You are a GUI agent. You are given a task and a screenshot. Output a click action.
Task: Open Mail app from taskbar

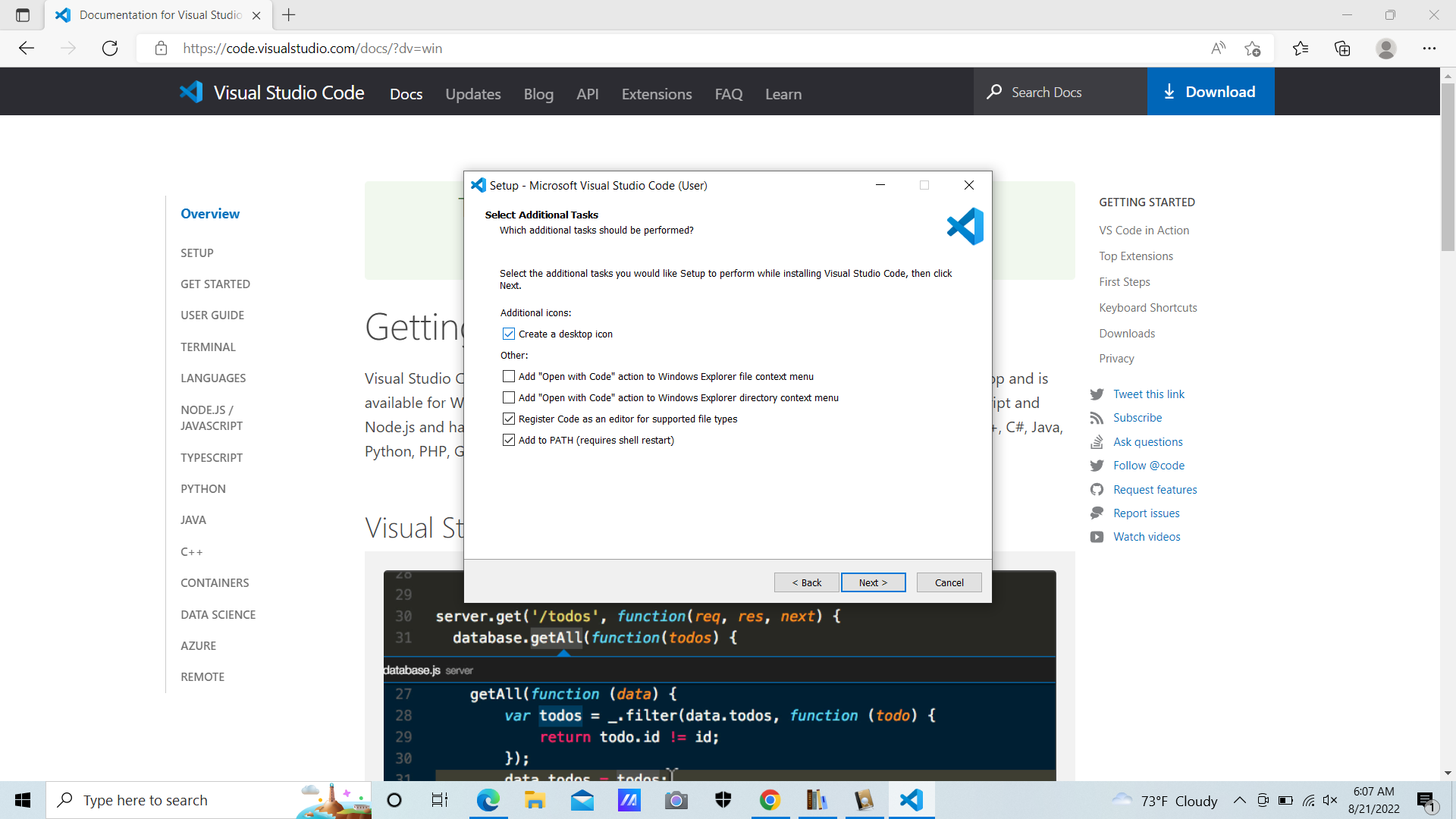[582, 800]
